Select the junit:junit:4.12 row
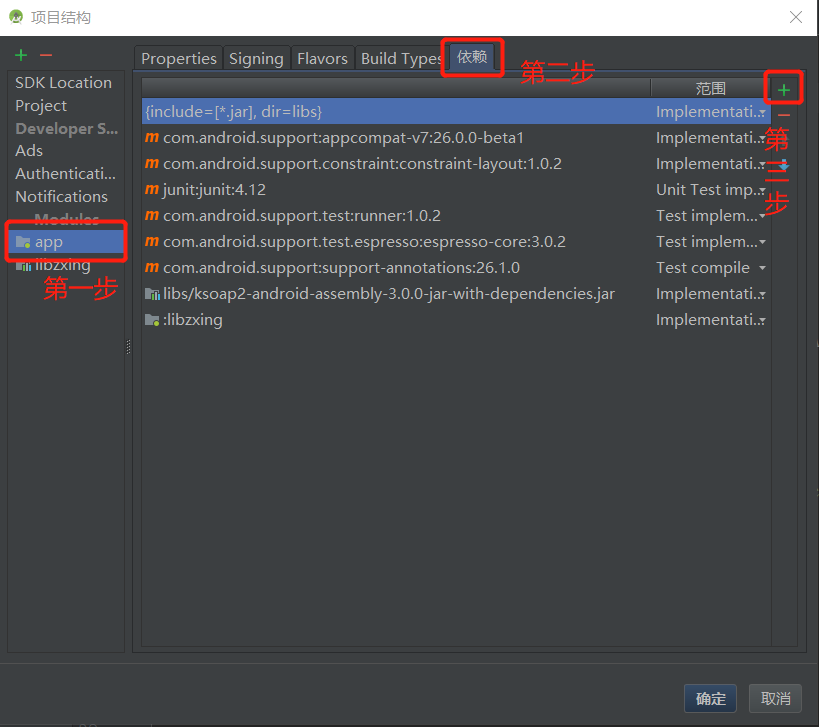Image resolution: width=819 pixels, height=727 pixels. [456, 189]
